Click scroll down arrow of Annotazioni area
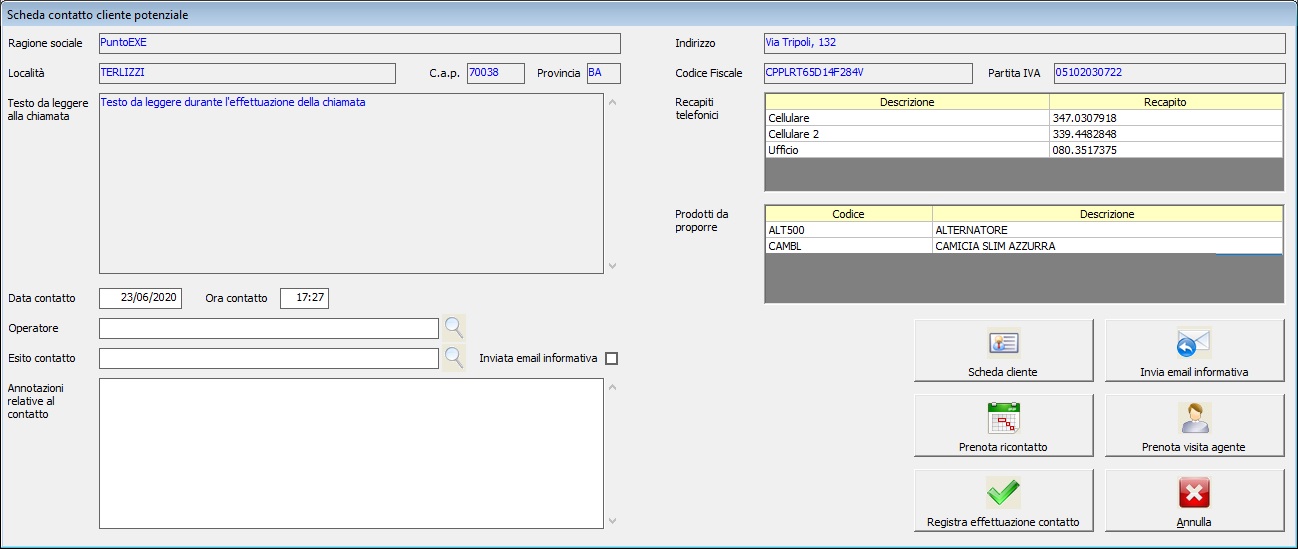The height and width of the screenshot is (549, 1298). (x=612, y=521)
